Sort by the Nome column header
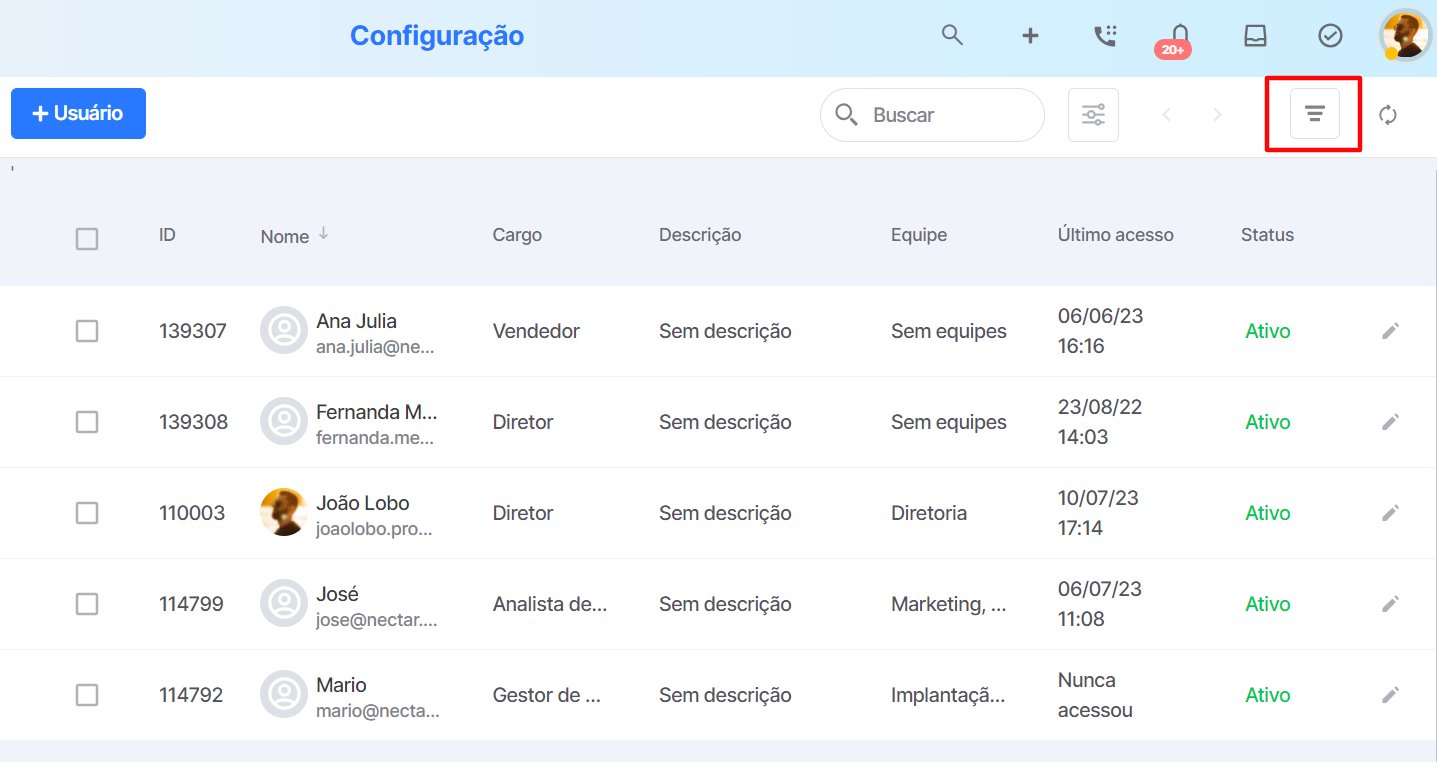 [x=285, y=236]
